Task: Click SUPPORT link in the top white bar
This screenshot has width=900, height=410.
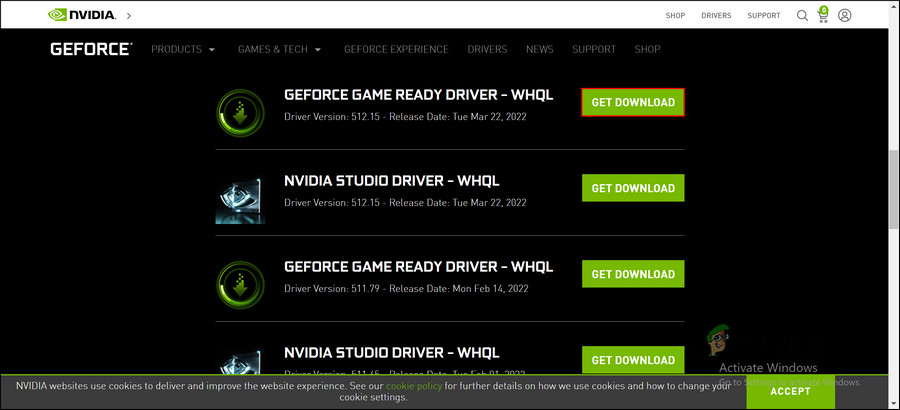Action: pos(764,16)
